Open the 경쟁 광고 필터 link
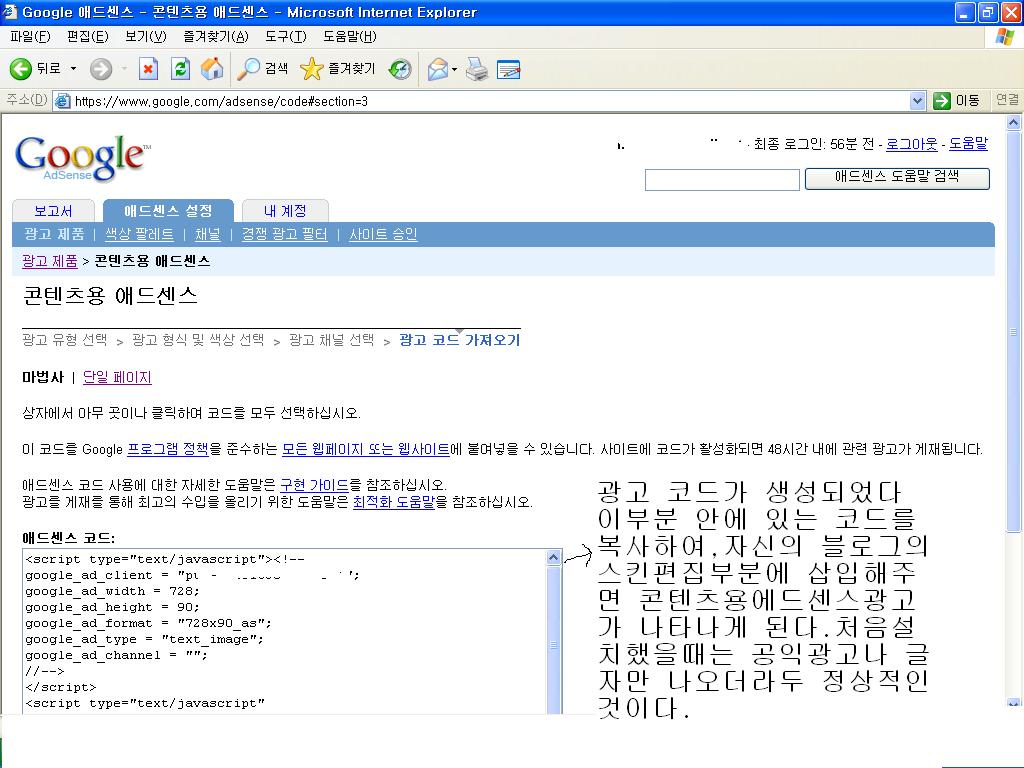The height and width of the screenshot is (768, 1024). click(x=284, y=234)
